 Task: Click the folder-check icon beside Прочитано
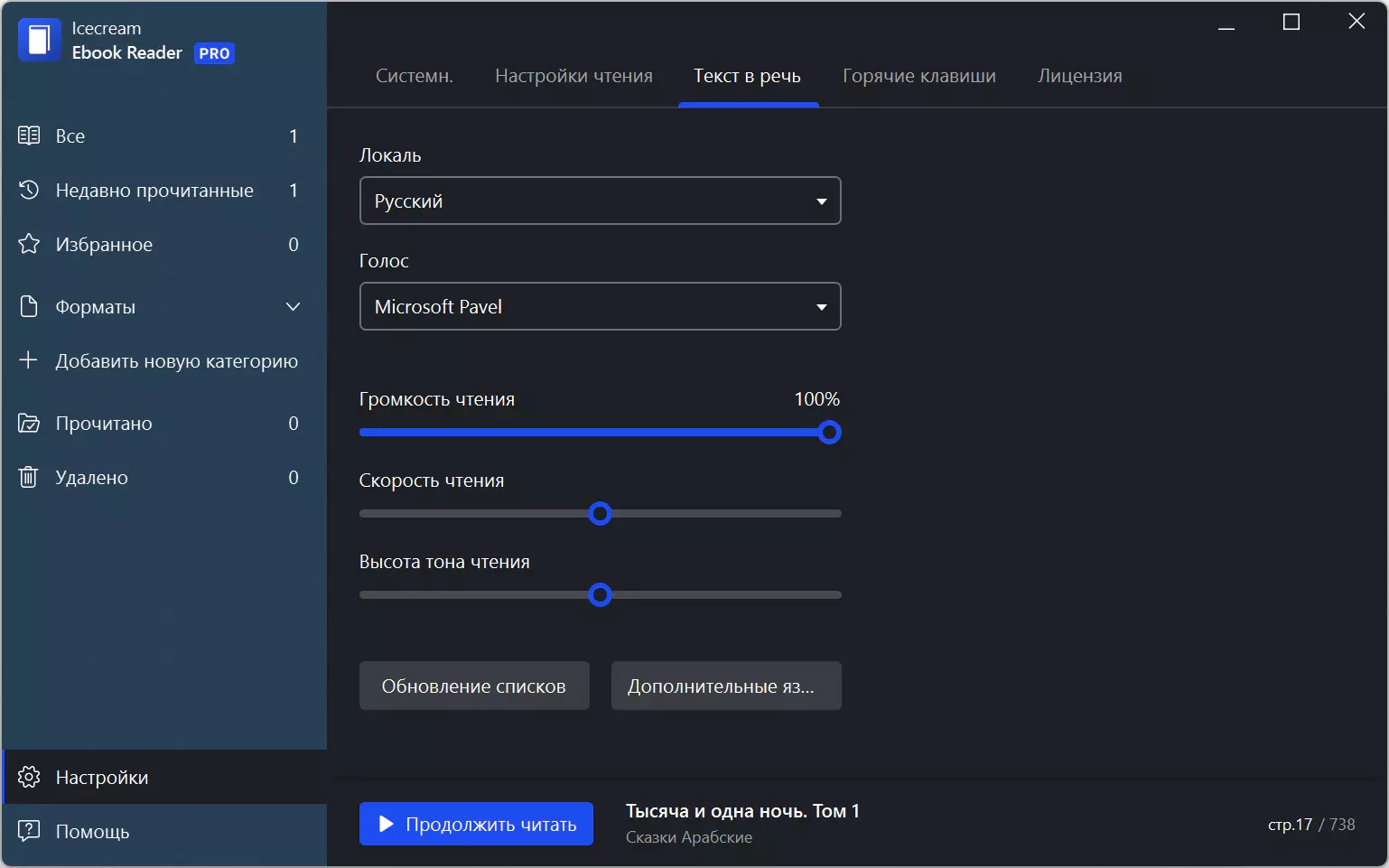click(29, 423)
